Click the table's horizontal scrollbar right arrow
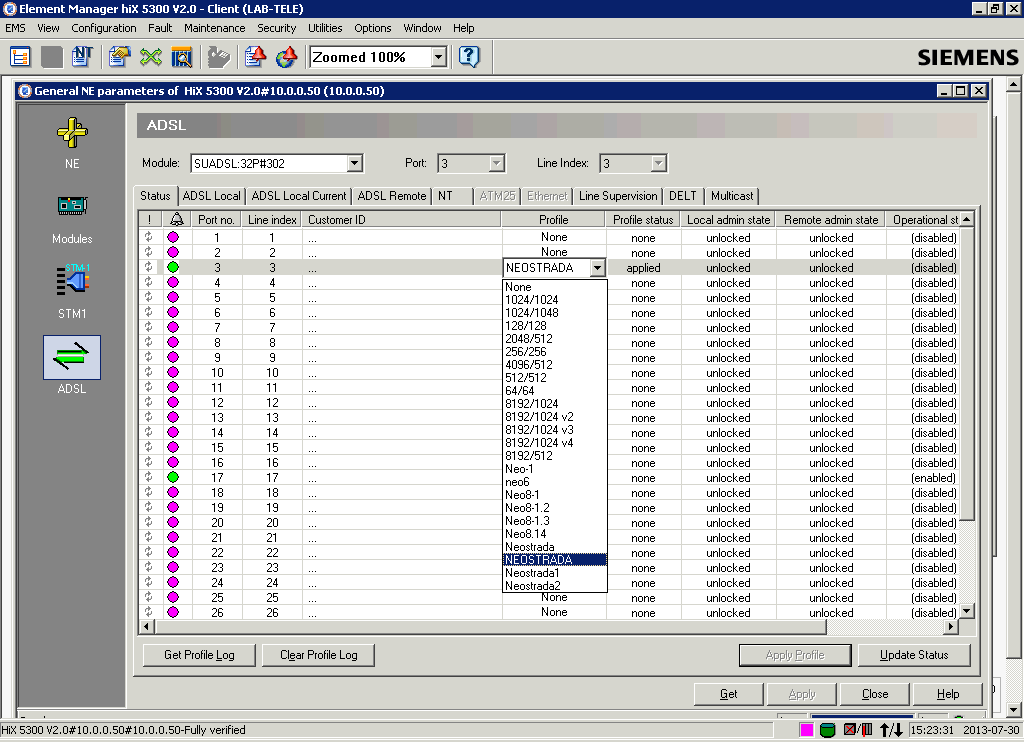 click(x=951, y=627)
